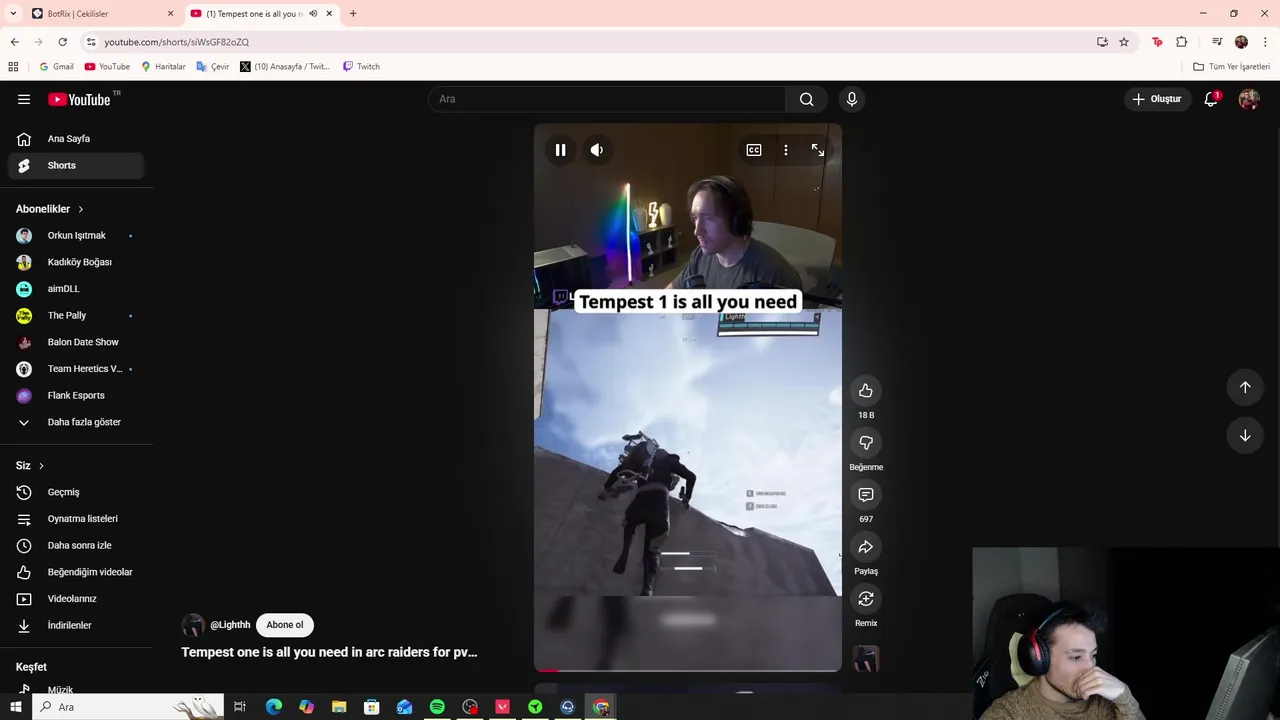Open the @Lighthh channel avatar
The width and height of the screenshot is (1280, 720).
click(193, 625)
